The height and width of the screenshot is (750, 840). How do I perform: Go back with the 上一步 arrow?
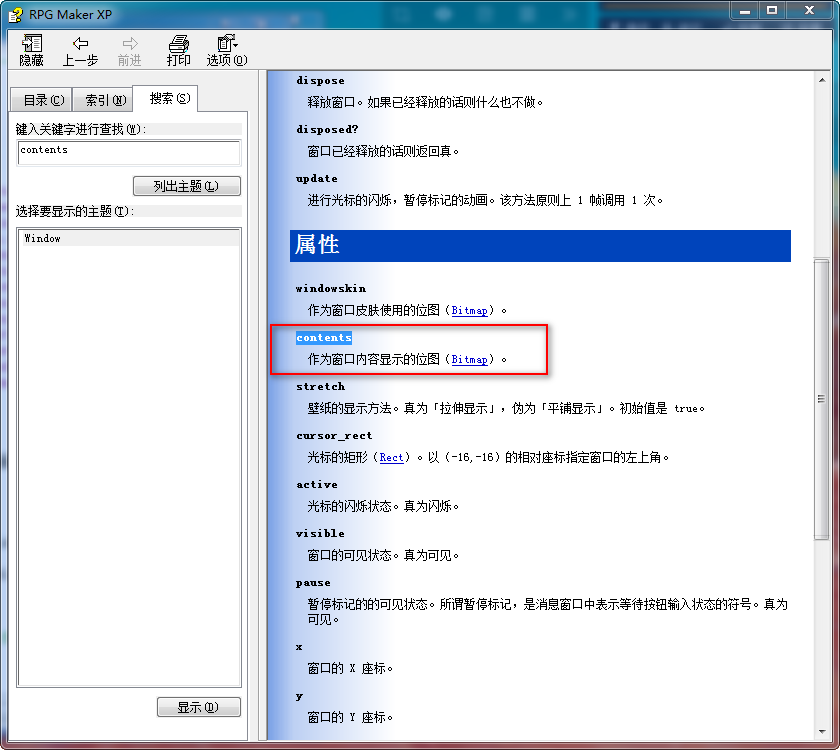(x=80, y=50)
